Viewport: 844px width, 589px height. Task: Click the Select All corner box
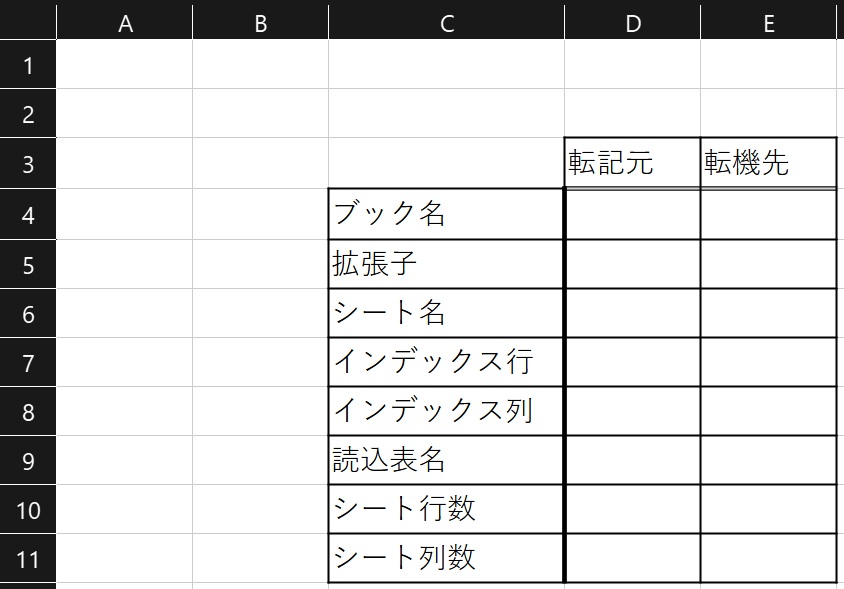(28, 22)
